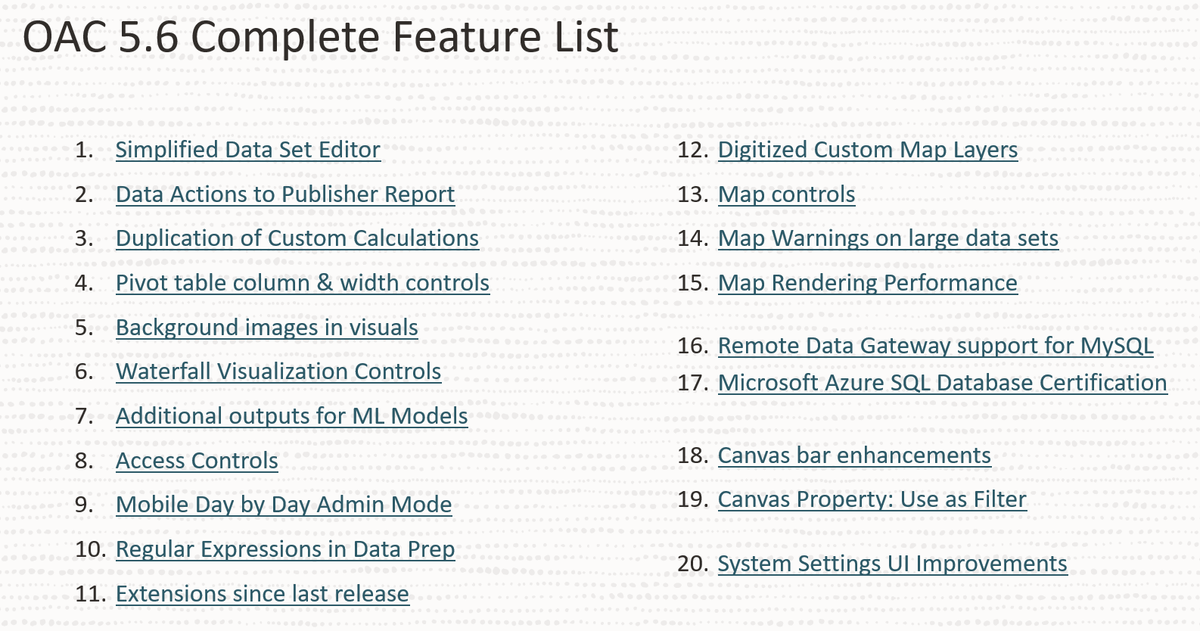
Task: Open Additional outputs for ML Models
Action: (x=292, y=416)
